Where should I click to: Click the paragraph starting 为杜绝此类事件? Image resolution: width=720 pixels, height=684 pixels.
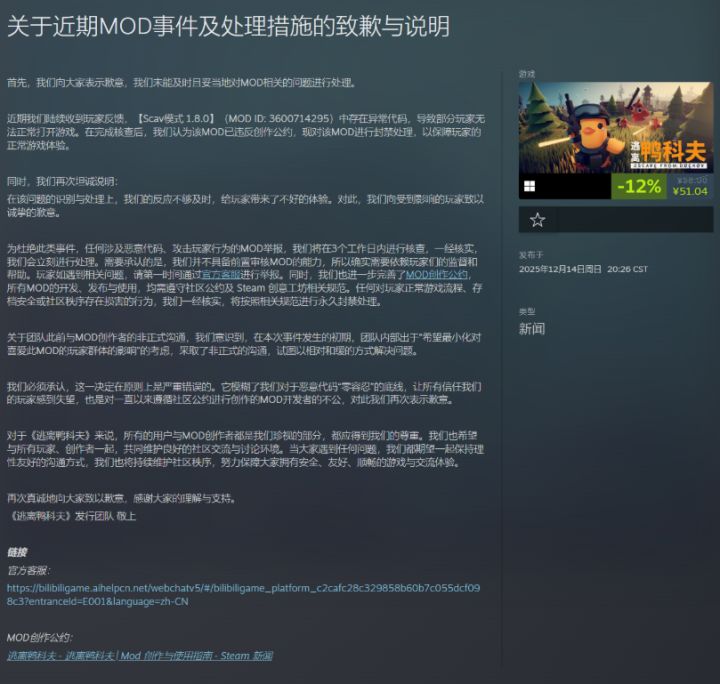point(244,275)
